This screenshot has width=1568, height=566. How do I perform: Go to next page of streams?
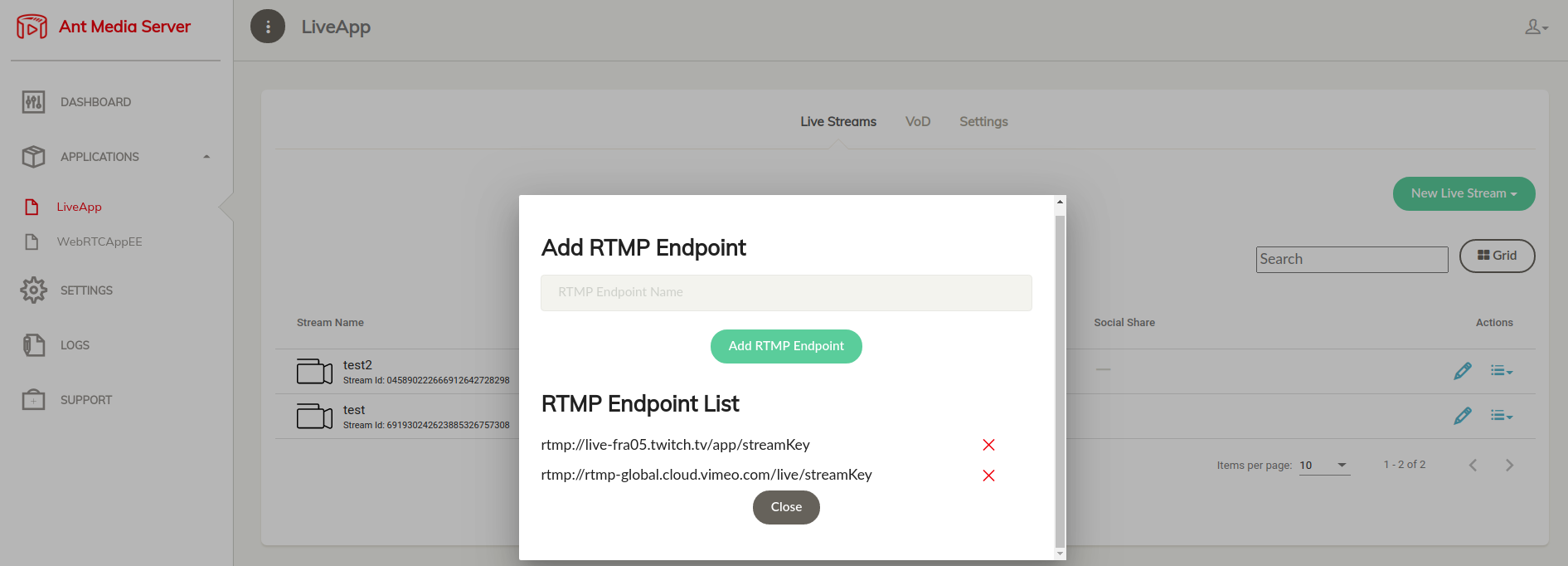tap(1509, 466)
